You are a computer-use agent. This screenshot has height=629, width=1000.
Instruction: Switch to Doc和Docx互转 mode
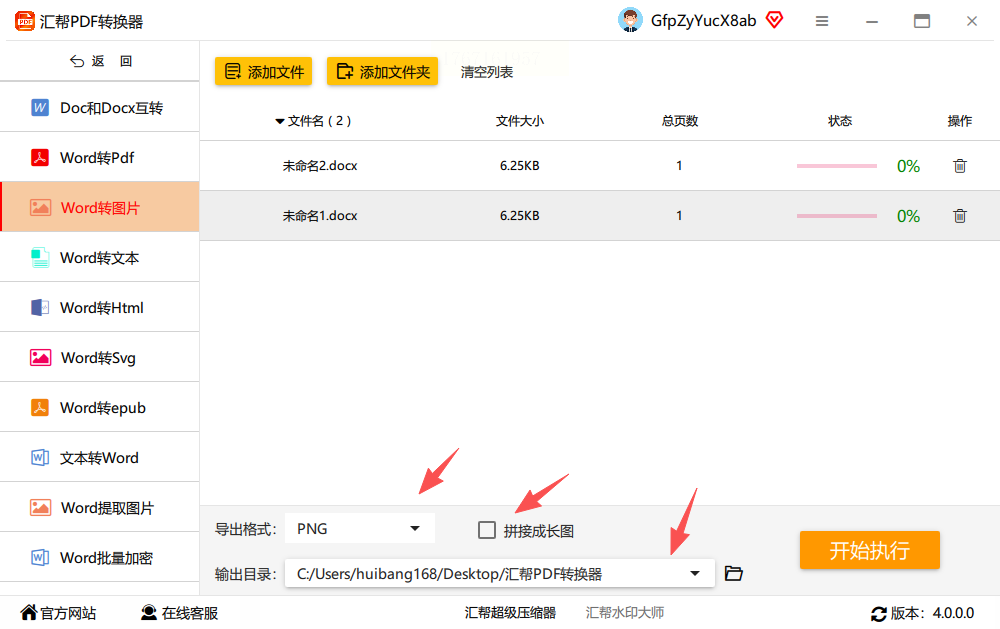(x=99, y=107)
